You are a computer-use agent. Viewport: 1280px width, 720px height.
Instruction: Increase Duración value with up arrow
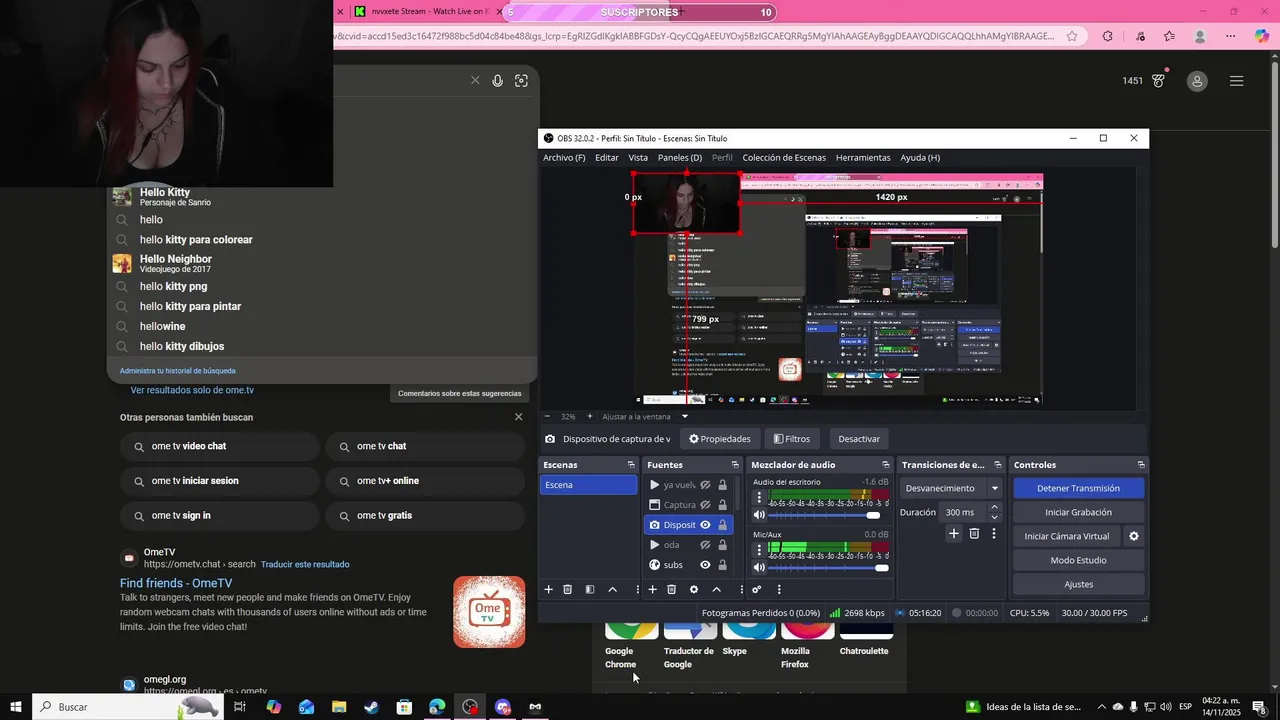[x=994, y=507]
